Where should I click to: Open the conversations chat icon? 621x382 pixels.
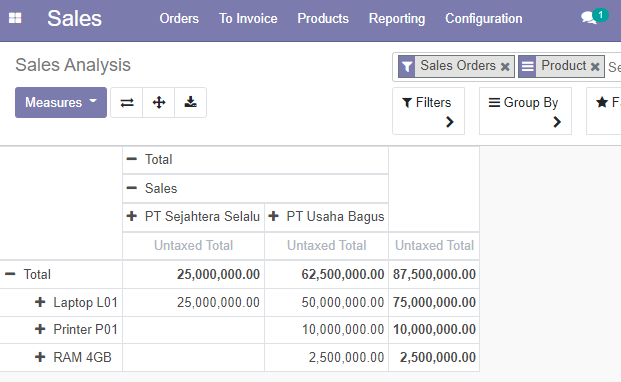pyautogui.click(x=589, y=18)
